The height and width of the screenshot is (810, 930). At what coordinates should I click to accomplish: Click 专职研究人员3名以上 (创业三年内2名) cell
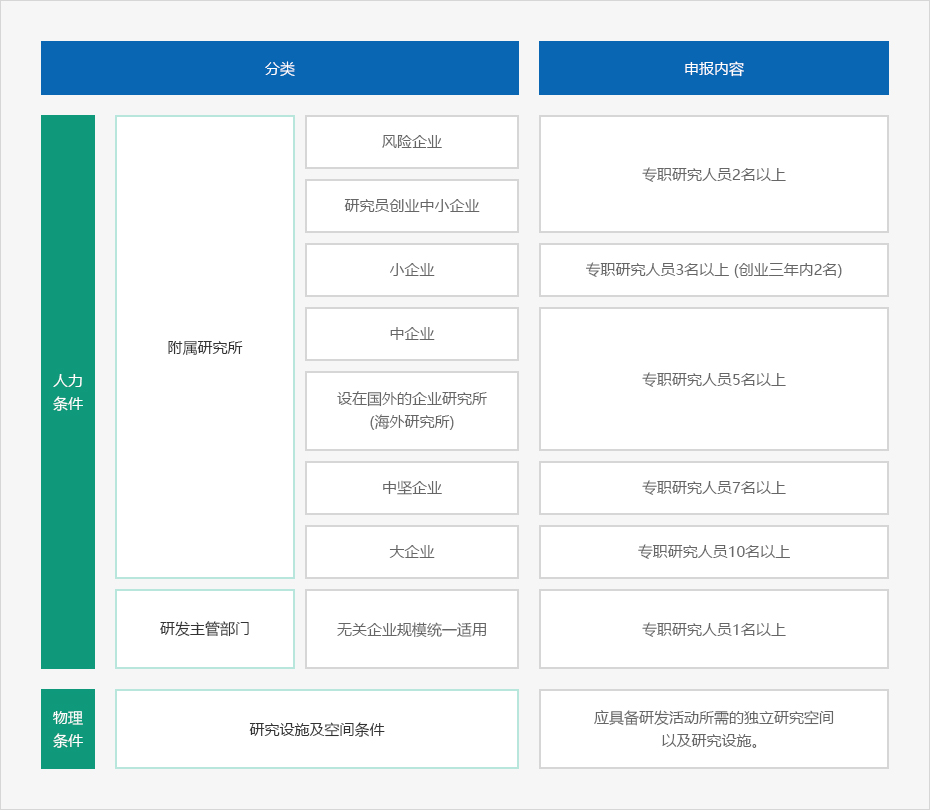[714, 270]
